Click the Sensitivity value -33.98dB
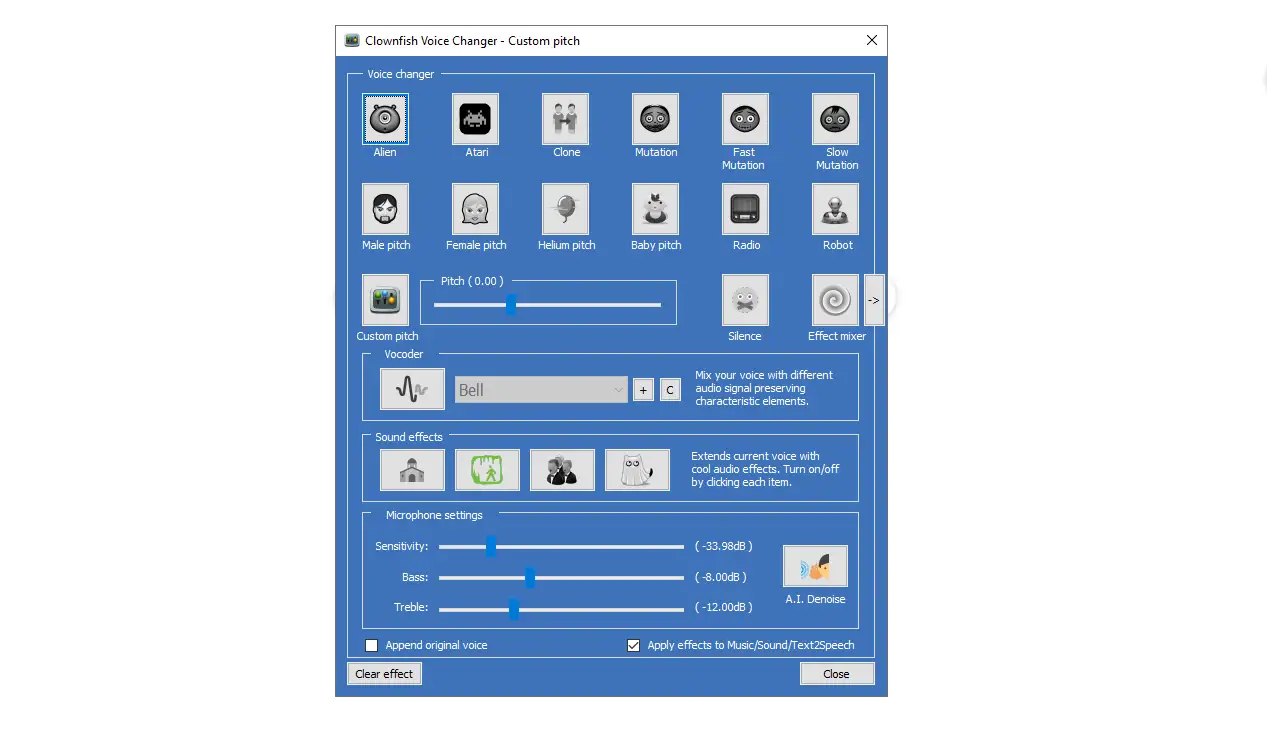 click(724, 546)
